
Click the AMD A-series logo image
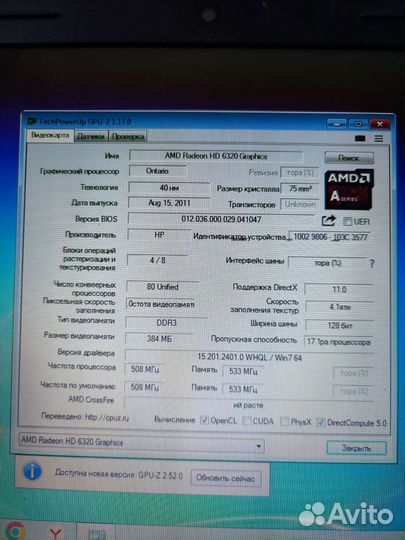349,189
